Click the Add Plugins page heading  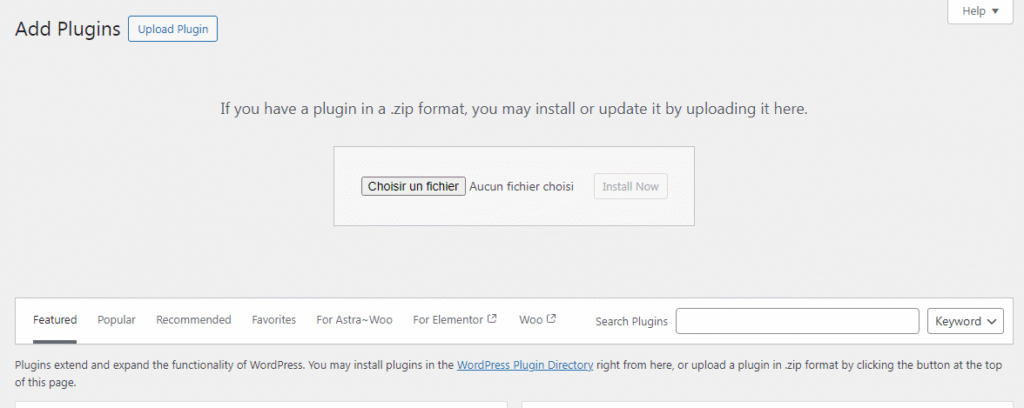pos(66,29)
